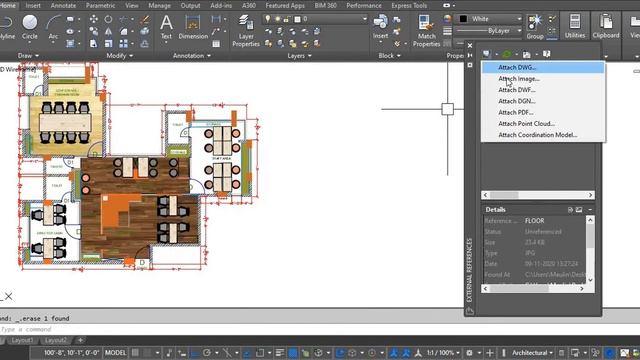Expand the Annotation panel dropdown
The height and width of the screenshot is (360, 640).
coord(192,56)
